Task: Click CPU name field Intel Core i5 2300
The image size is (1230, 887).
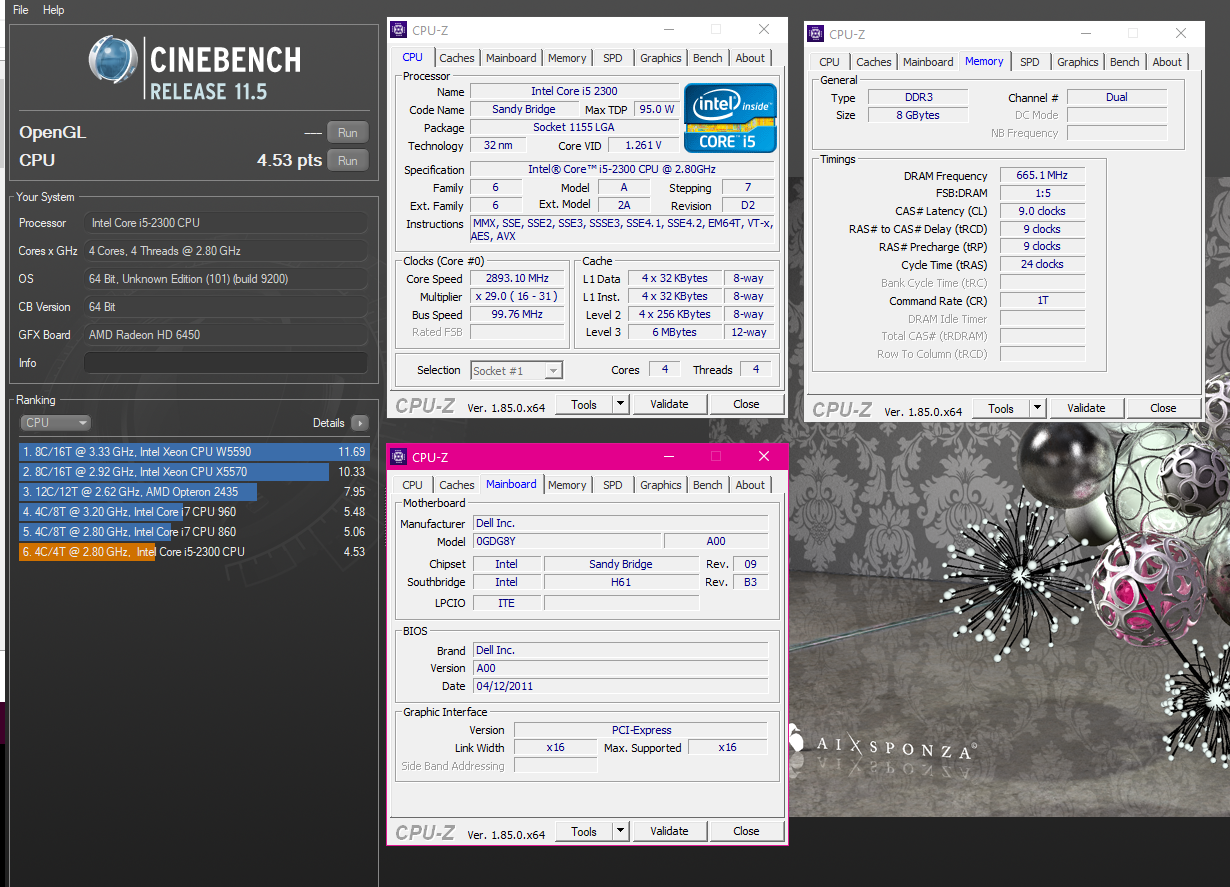Action: (574, 91)
